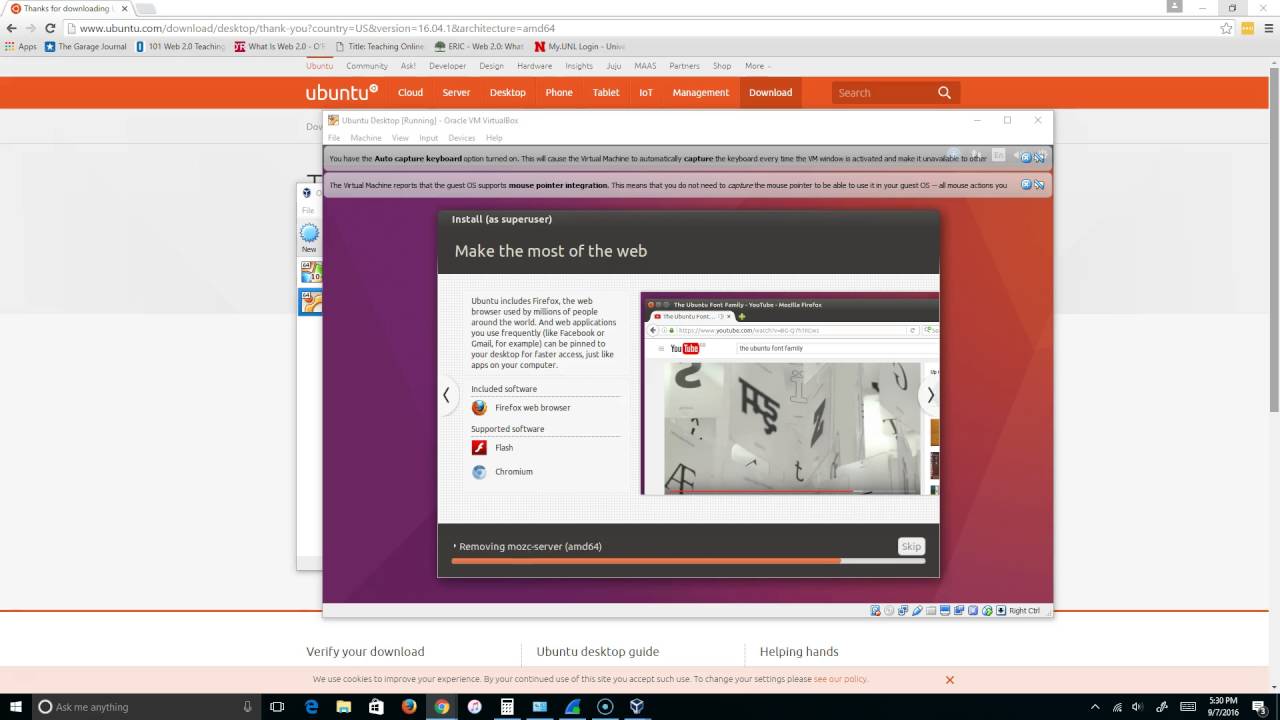Close the cookie notice with the X
The width and height of the screenshot is (1280, 720).
click(950, 679)
